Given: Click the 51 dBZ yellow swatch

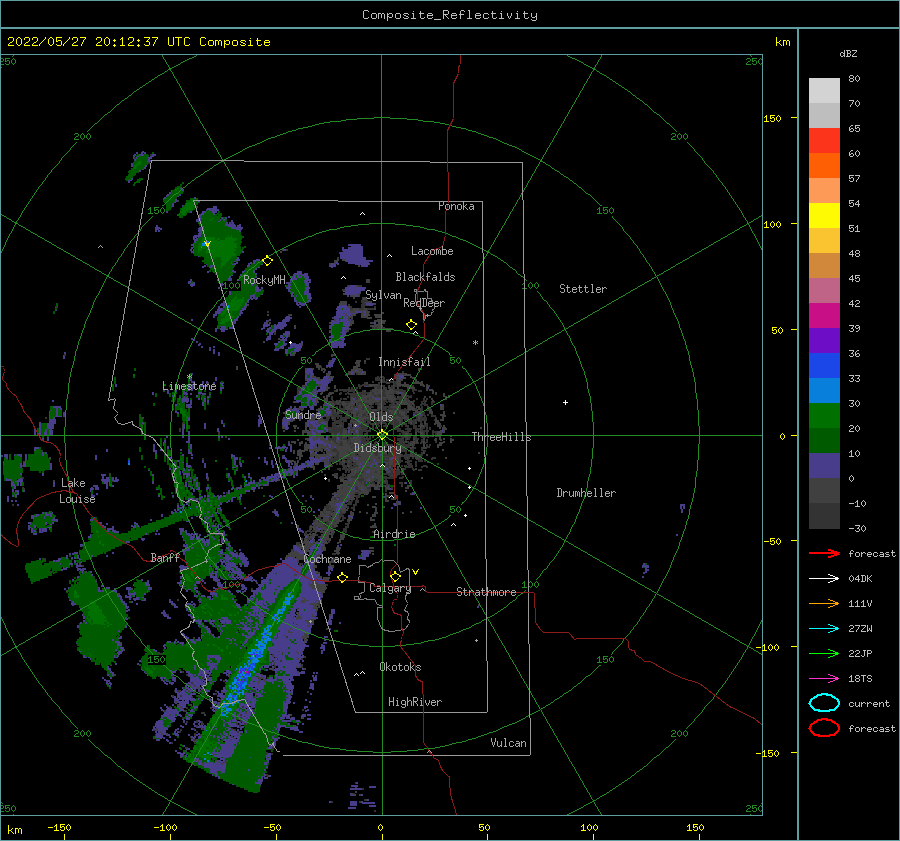Looking at the screenshot, I should 824,215.
